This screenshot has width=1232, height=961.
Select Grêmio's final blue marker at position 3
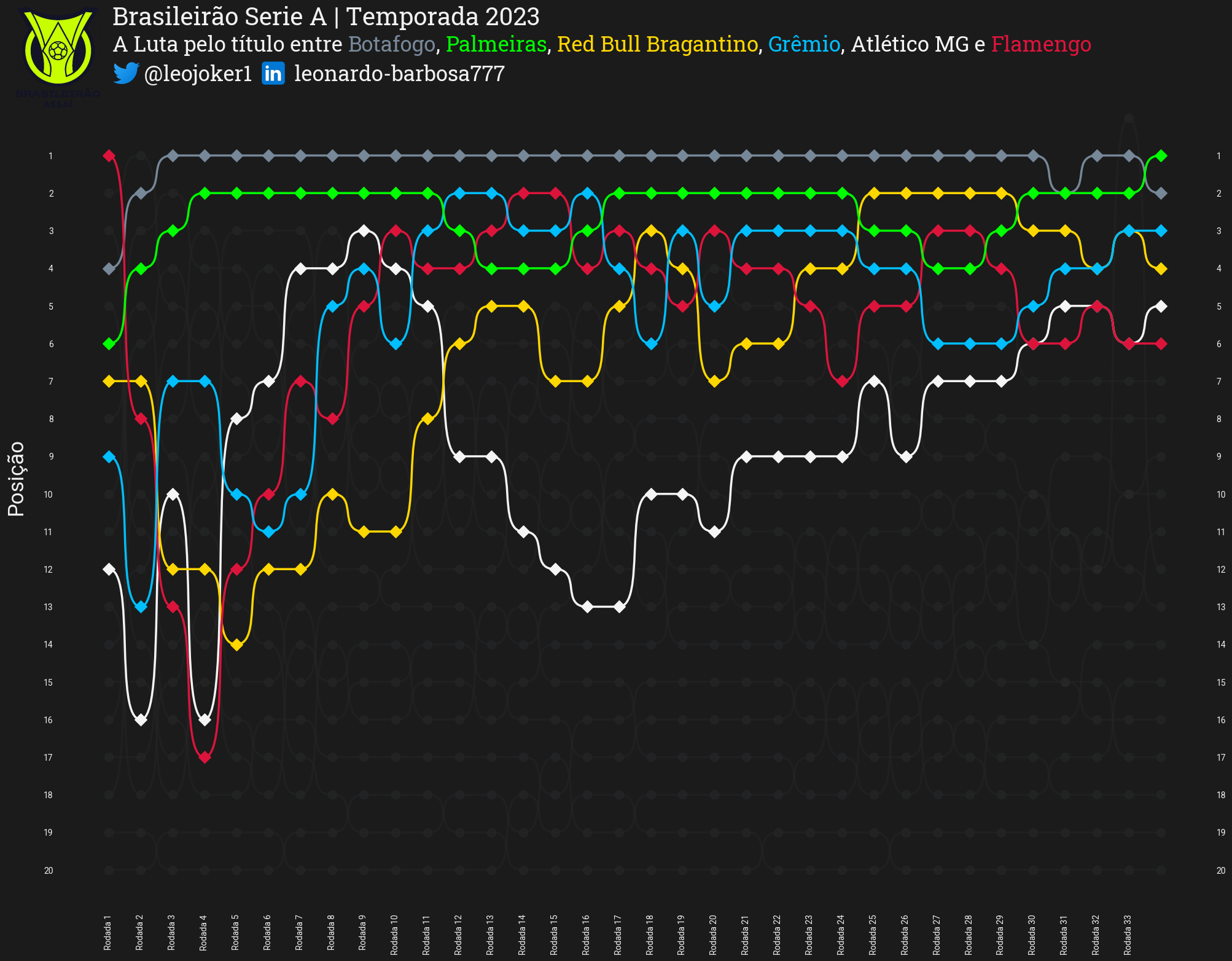click(1161, 231)
